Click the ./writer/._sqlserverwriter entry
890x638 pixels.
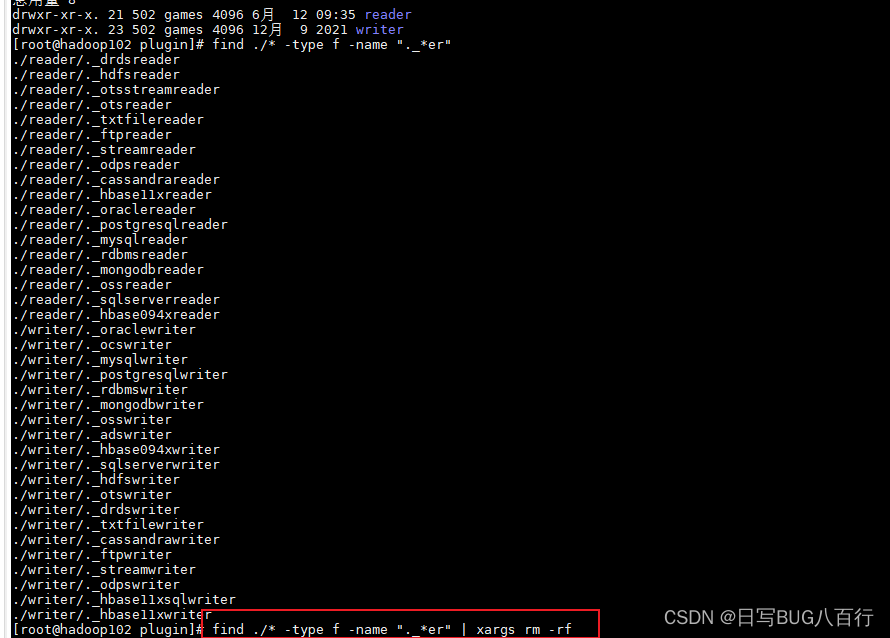coord(116,465)
